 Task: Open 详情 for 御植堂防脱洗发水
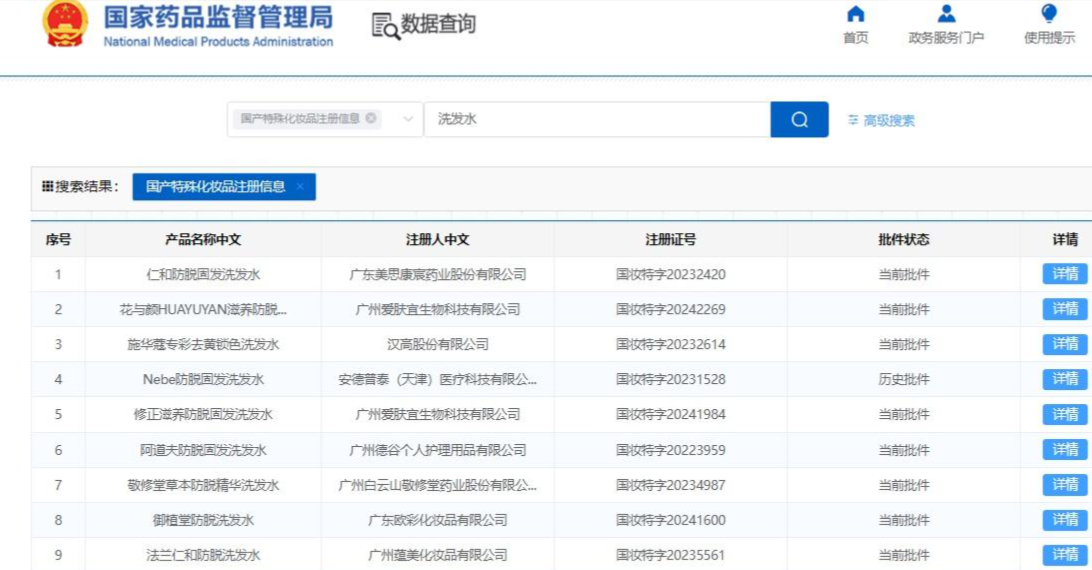pyautogui.click(x=1065, y=520)
